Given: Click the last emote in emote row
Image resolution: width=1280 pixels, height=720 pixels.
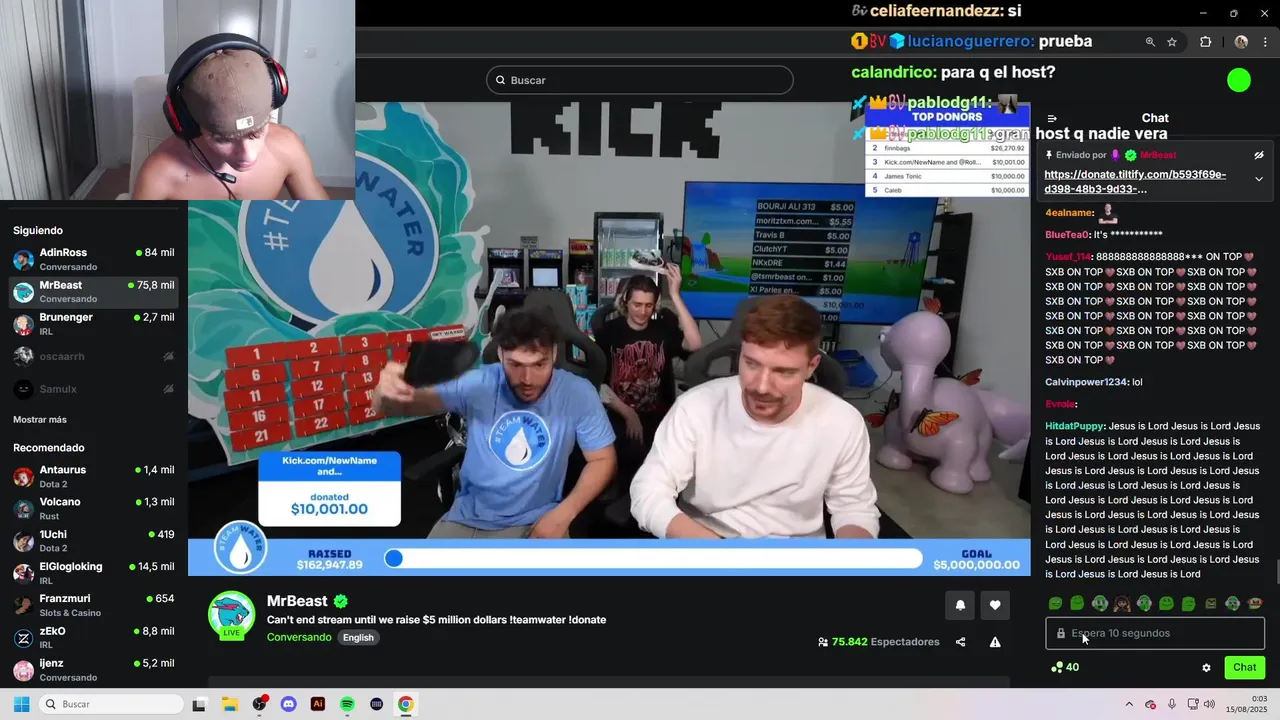Looking at the screenshot, I should tap(1256, 603).
